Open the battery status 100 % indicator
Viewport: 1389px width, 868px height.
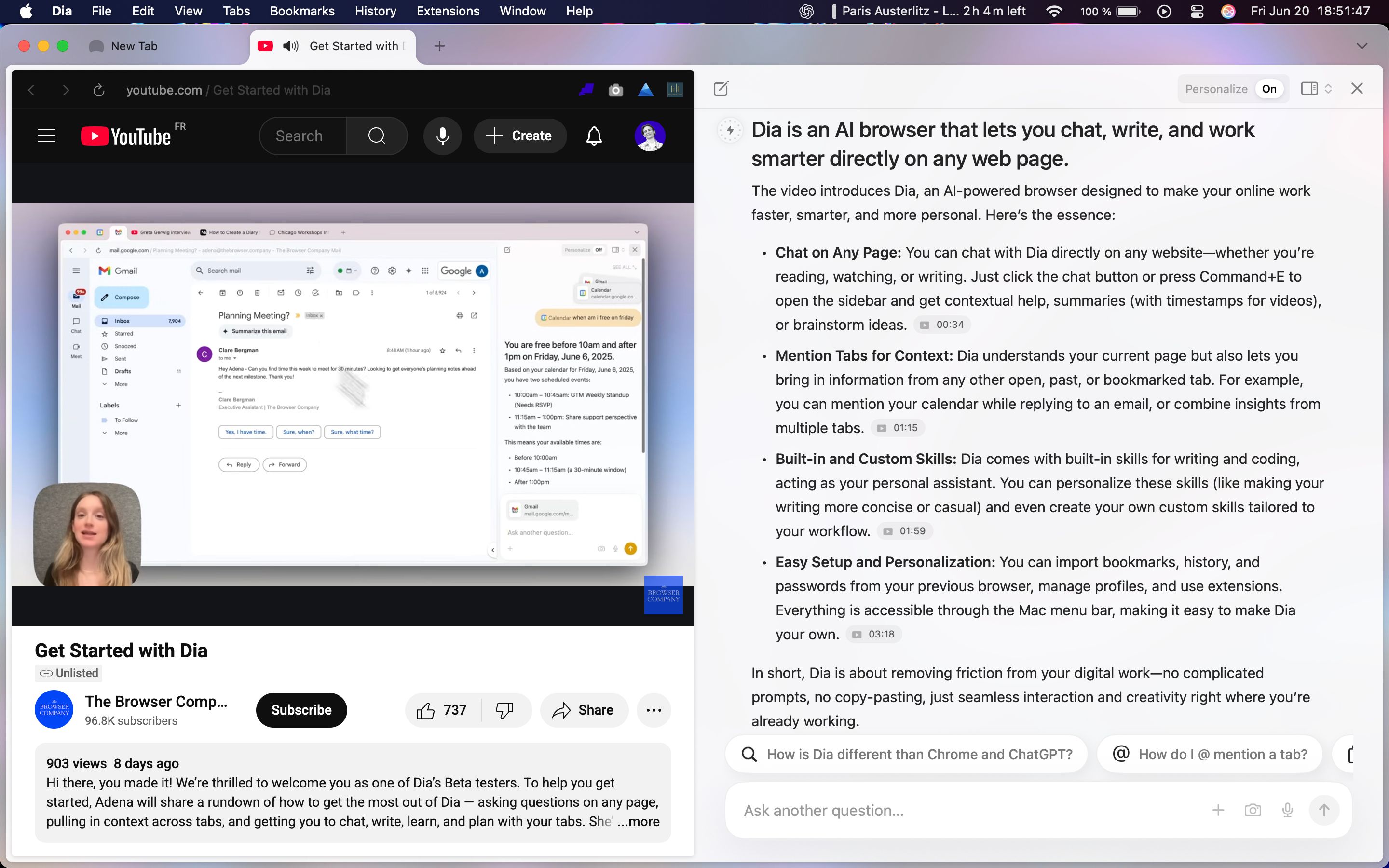[1109, 11]
